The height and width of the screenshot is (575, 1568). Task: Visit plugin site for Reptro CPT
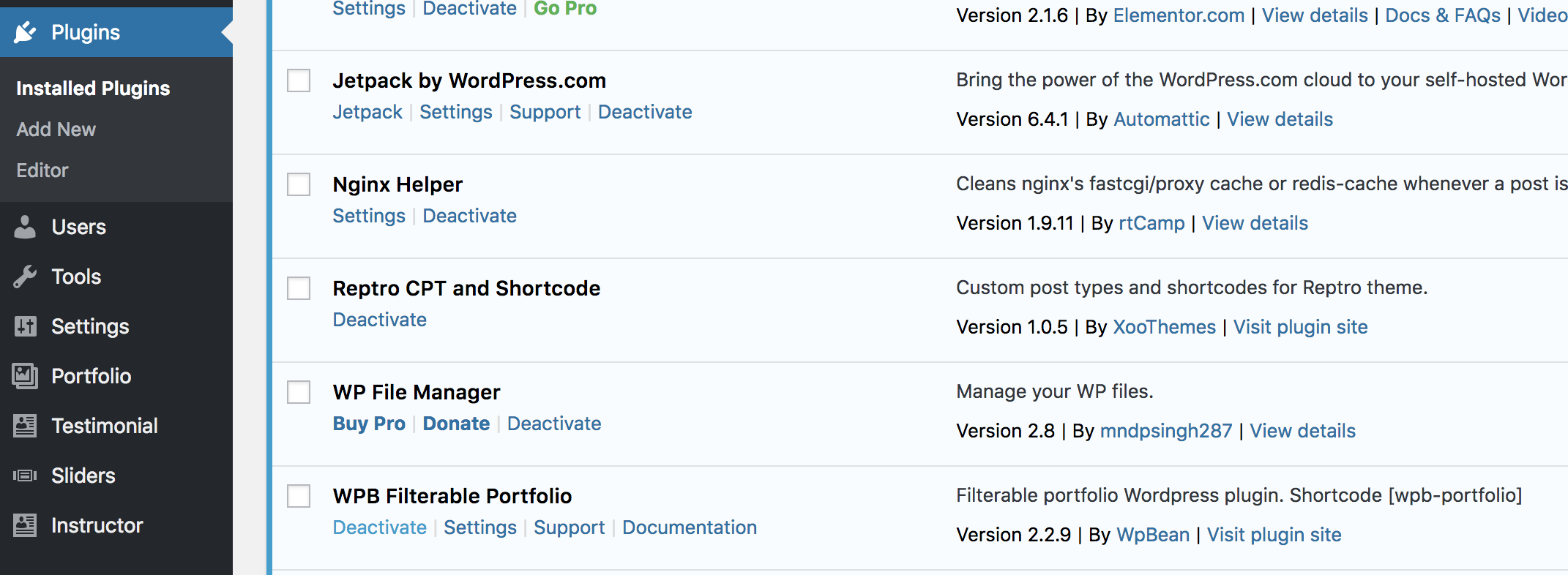point(1301,327)
